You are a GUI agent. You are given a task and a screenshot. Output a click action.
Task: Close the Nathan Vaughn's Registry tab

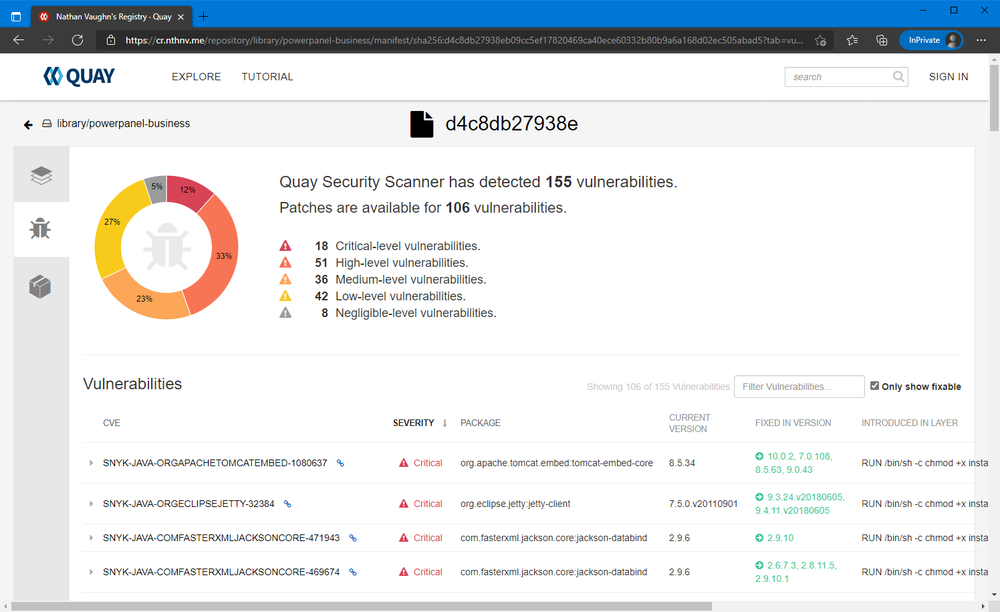click(x=180, y=17)
